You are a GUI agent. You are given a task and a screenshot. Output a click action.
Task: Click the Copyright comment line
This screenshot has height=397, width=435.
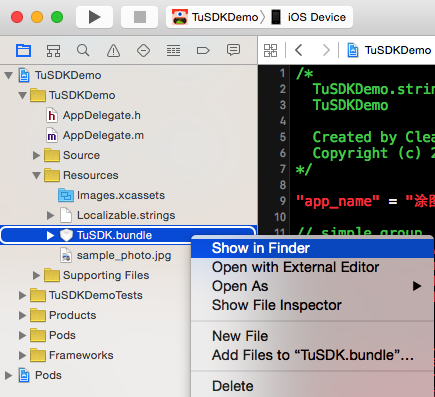(373, 153)
